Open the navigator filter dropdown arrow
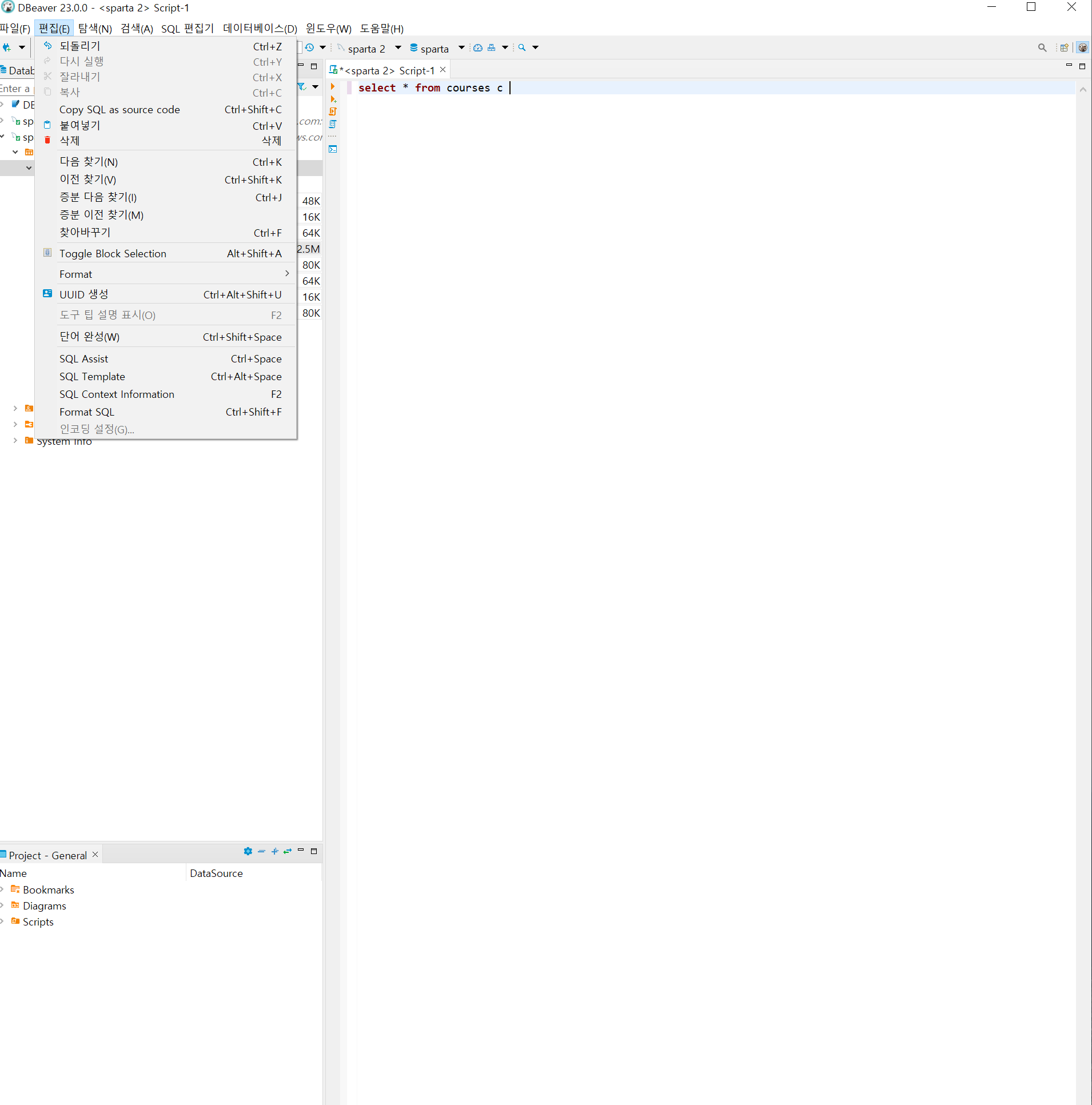The height and width of the screenshot is (1105, 1092). [x=315, y=87]
